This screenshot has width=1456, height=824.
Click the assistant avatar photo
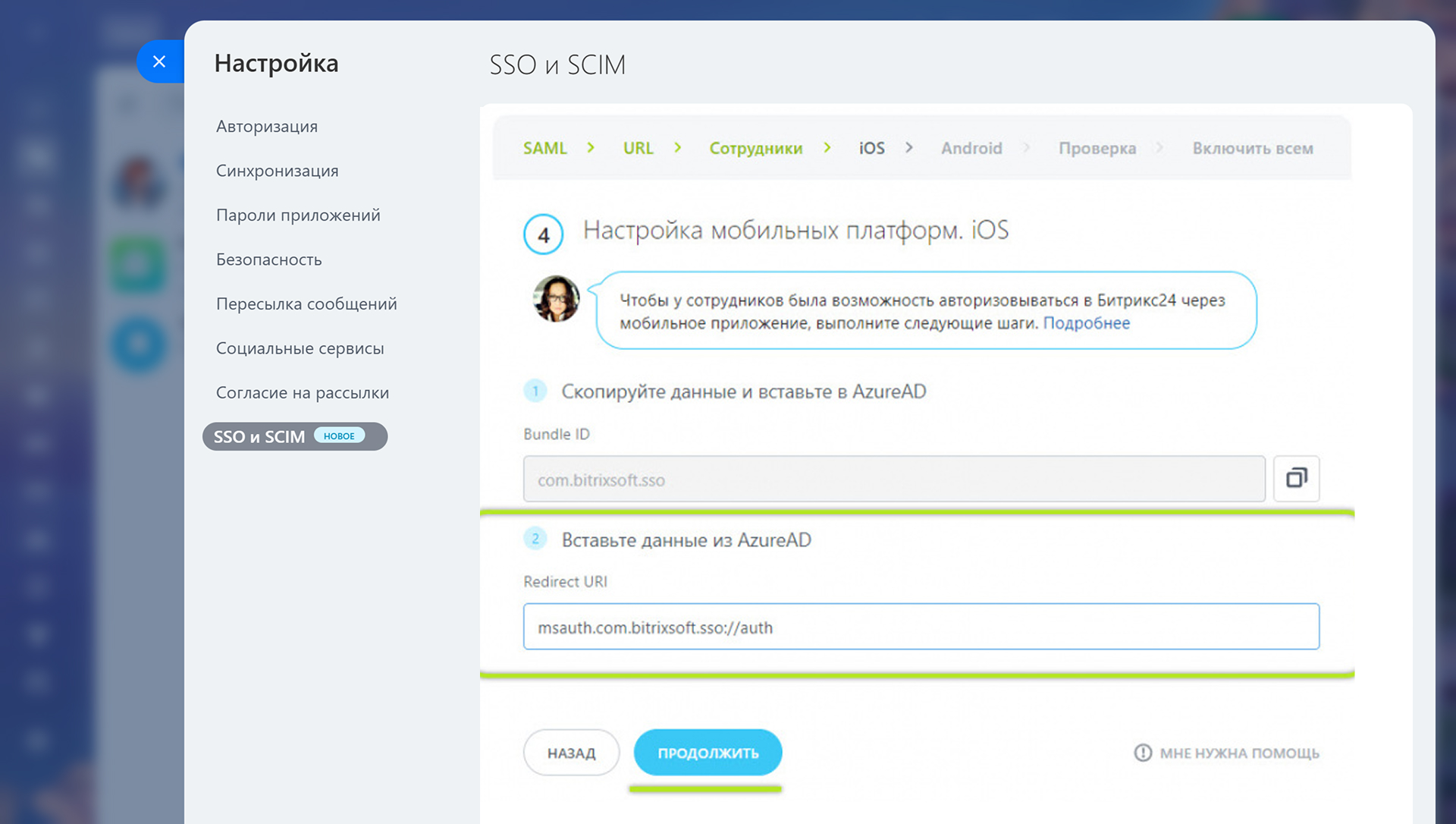(556, 298)
